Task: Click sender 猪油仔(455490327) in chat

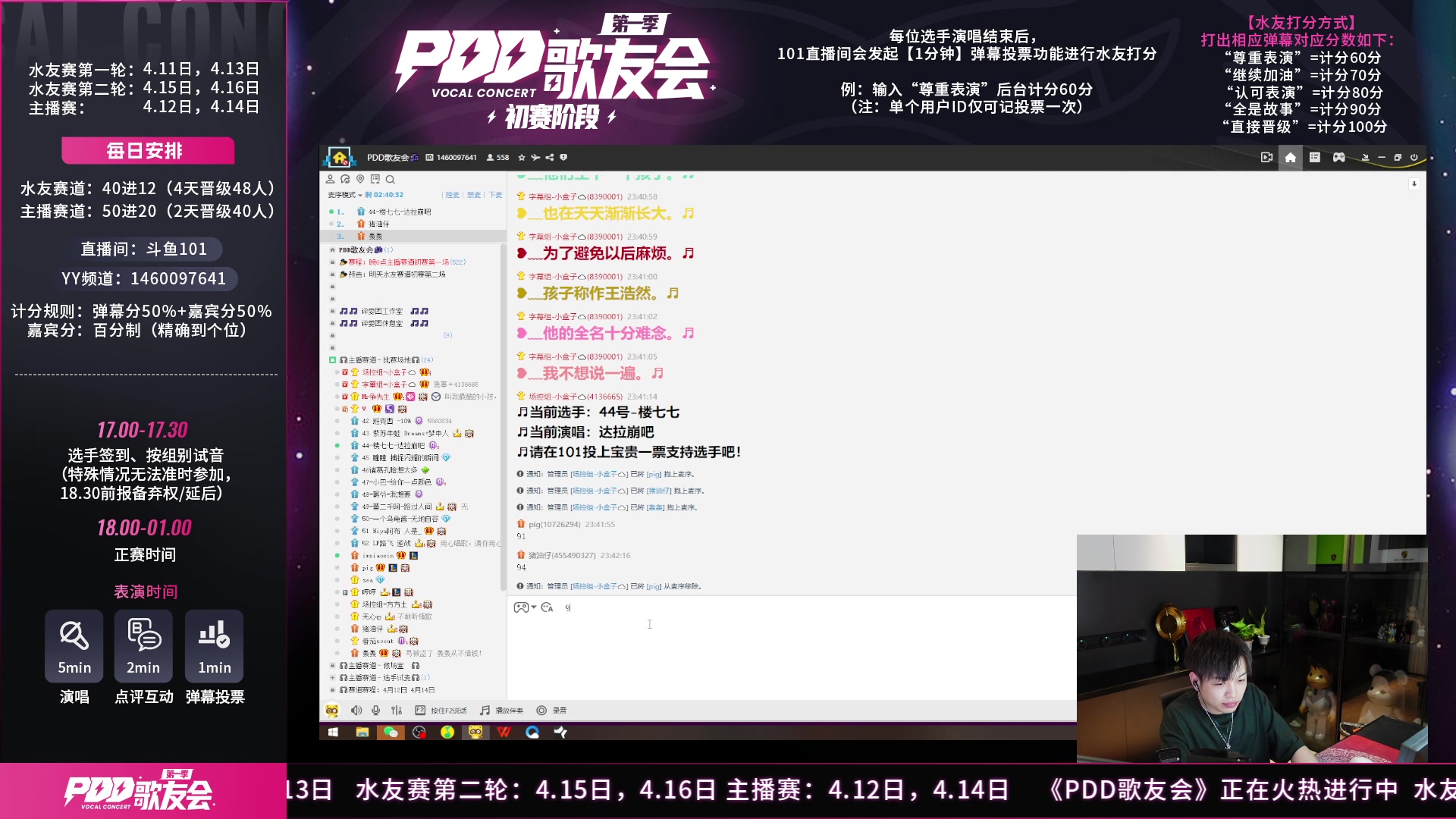Action: pyautogui.click(x=561, y=555)
